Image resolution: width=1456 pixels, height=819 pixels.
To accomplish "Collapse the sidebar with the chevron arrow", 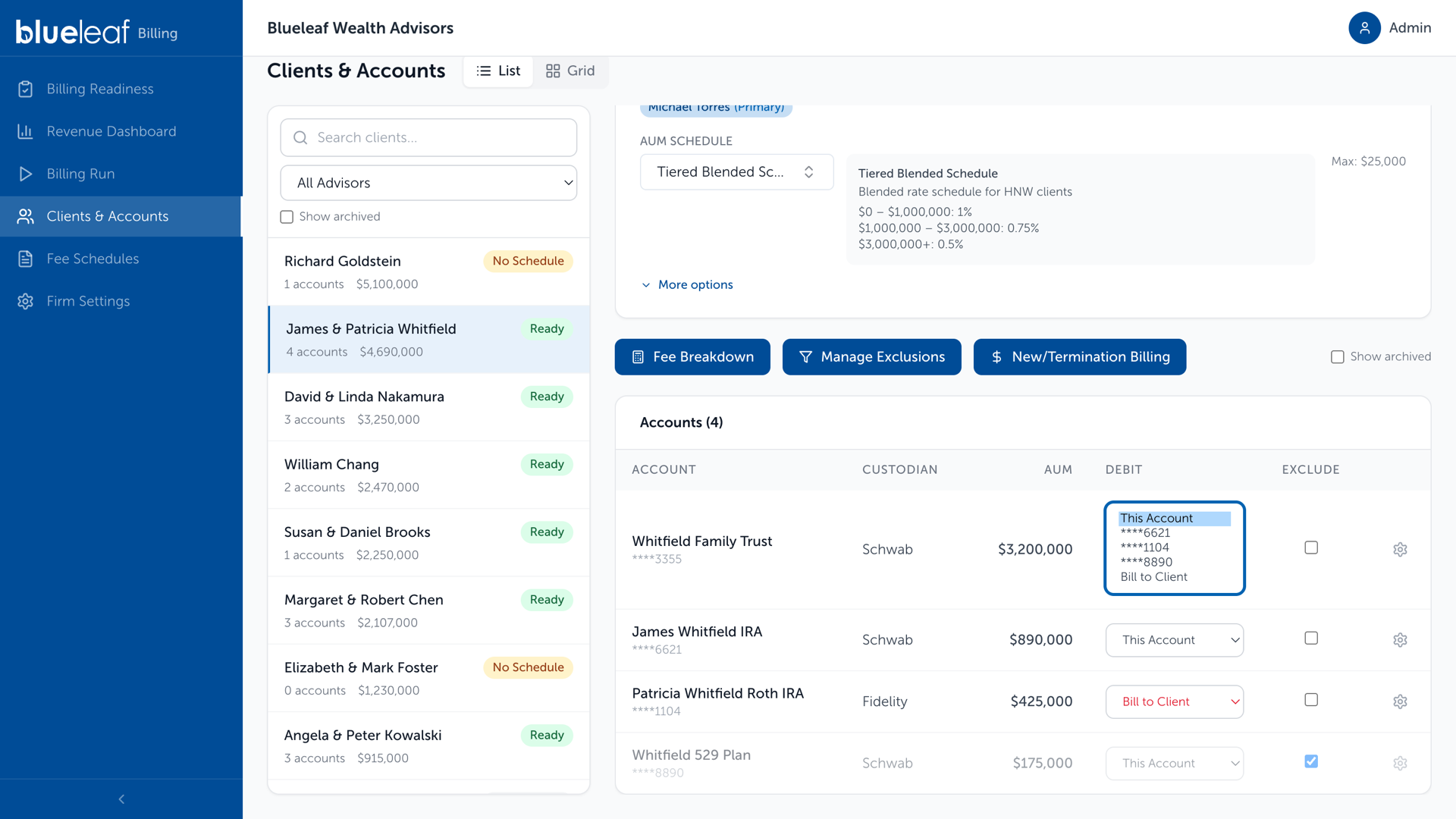I will pyautogui.click(x=121, y=799).
